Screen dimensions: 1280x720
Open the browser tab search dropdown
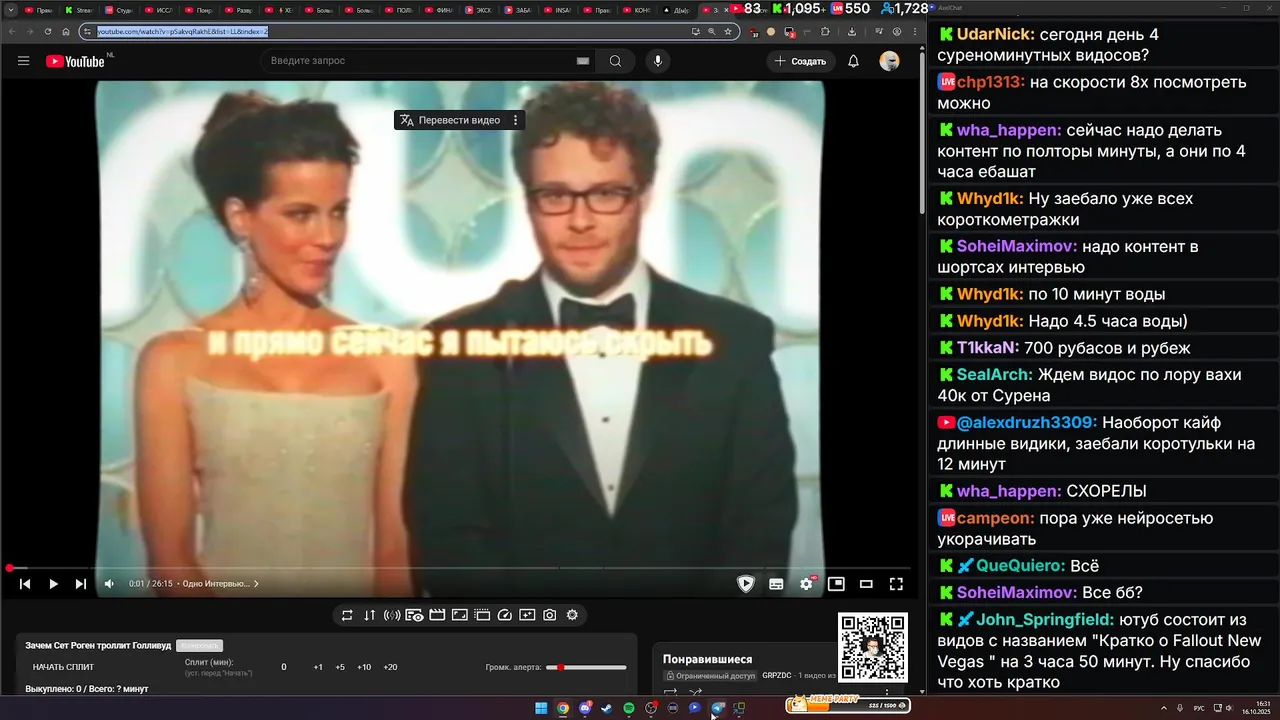[10, 9]
